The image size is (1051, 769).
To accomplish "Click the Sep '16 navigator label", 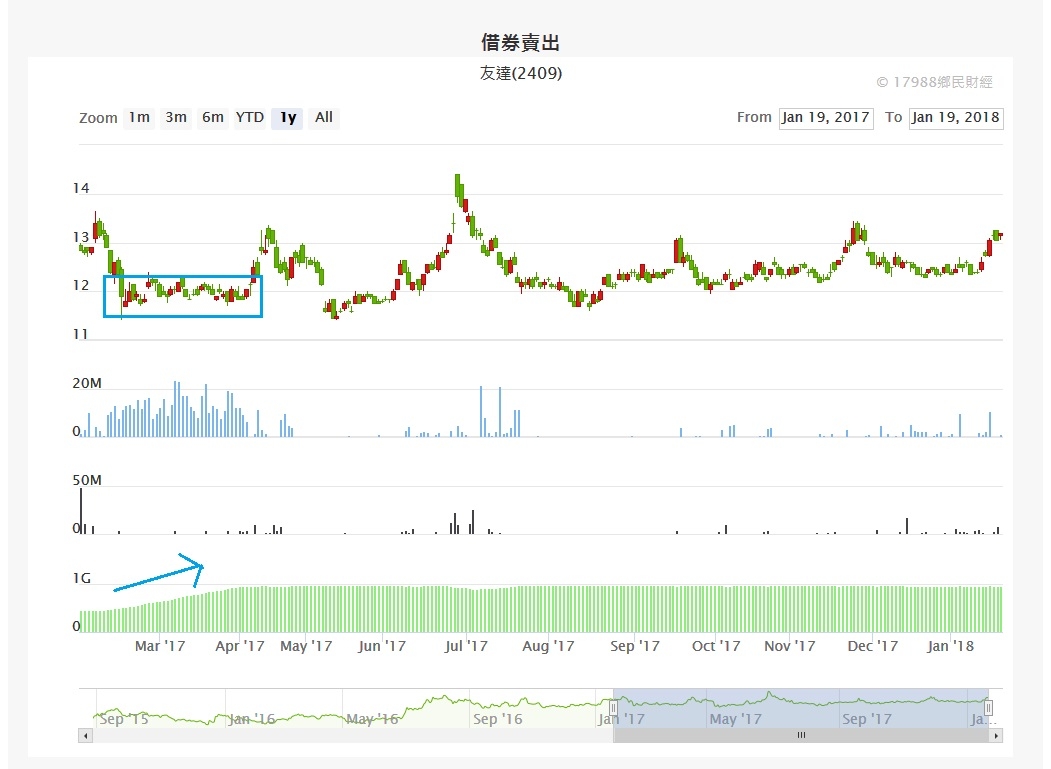I will pos(497,719).
